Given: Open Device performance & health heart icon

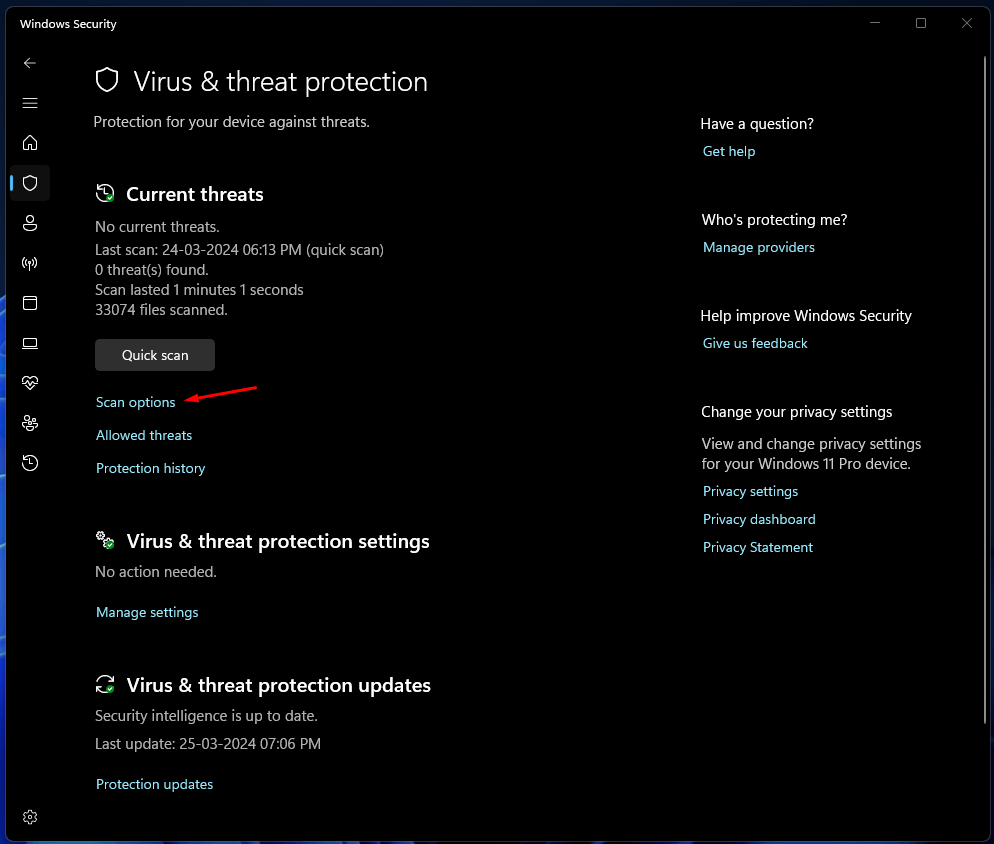Looking at the screenshot, I should (30, 383).
